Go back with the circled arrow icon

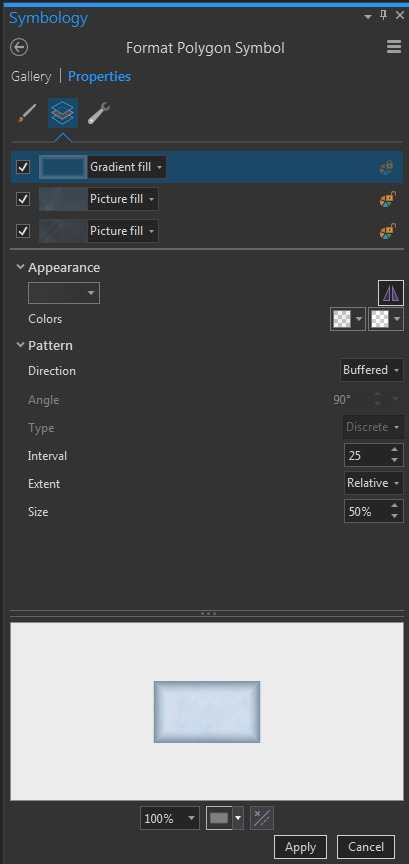19,47
